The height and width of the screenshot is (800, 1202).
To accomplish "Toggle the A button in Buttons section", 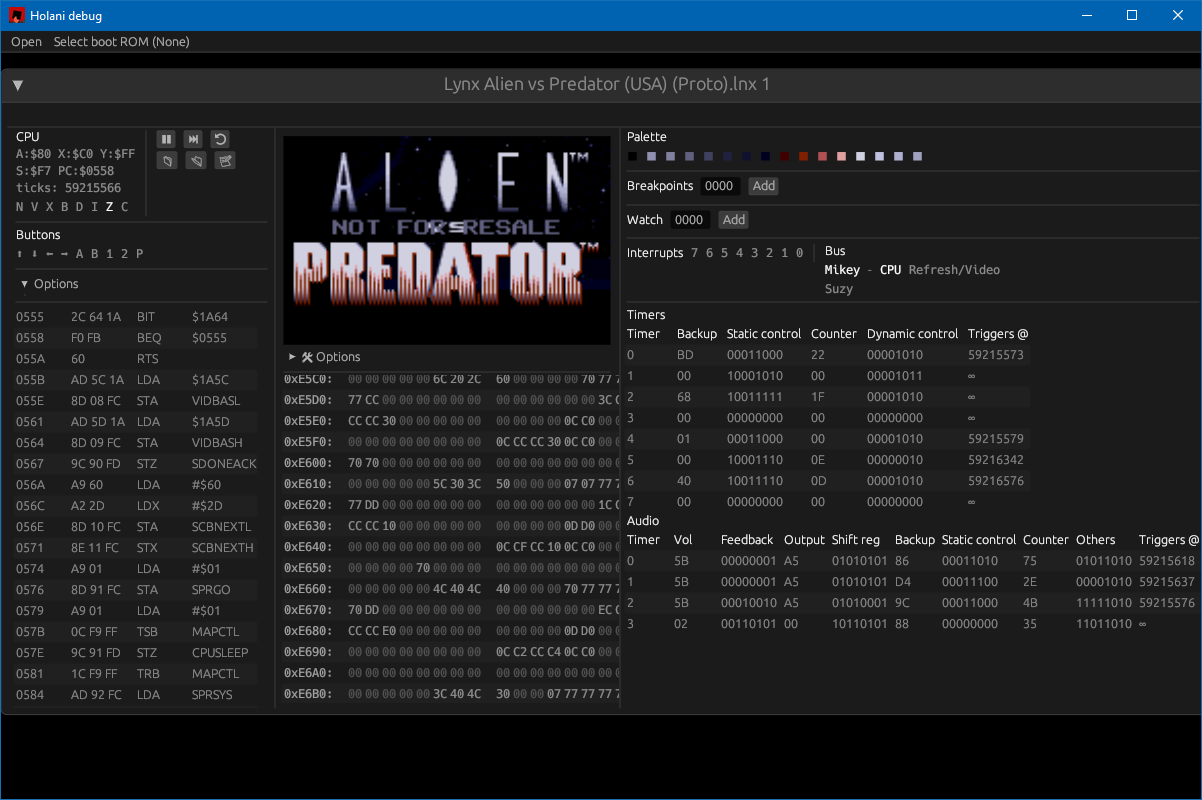I will point(80,254).
